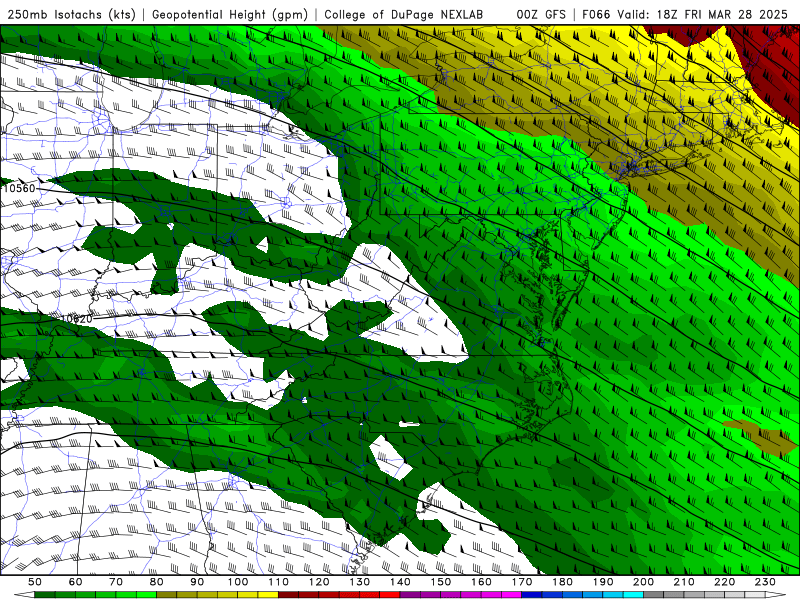This screenshot has width=800, height=600.
Task: Click the 110 label on the color bar
Action: pos(279,582)
